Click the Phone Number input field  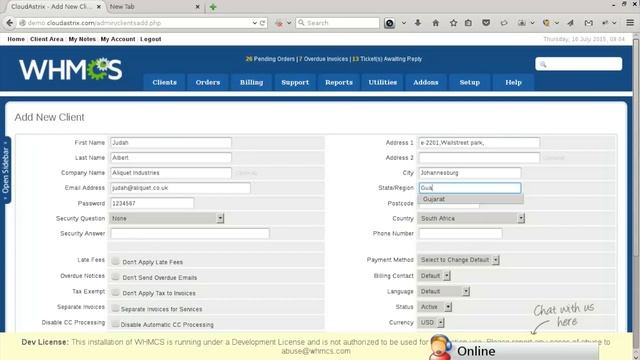point(460,233)
